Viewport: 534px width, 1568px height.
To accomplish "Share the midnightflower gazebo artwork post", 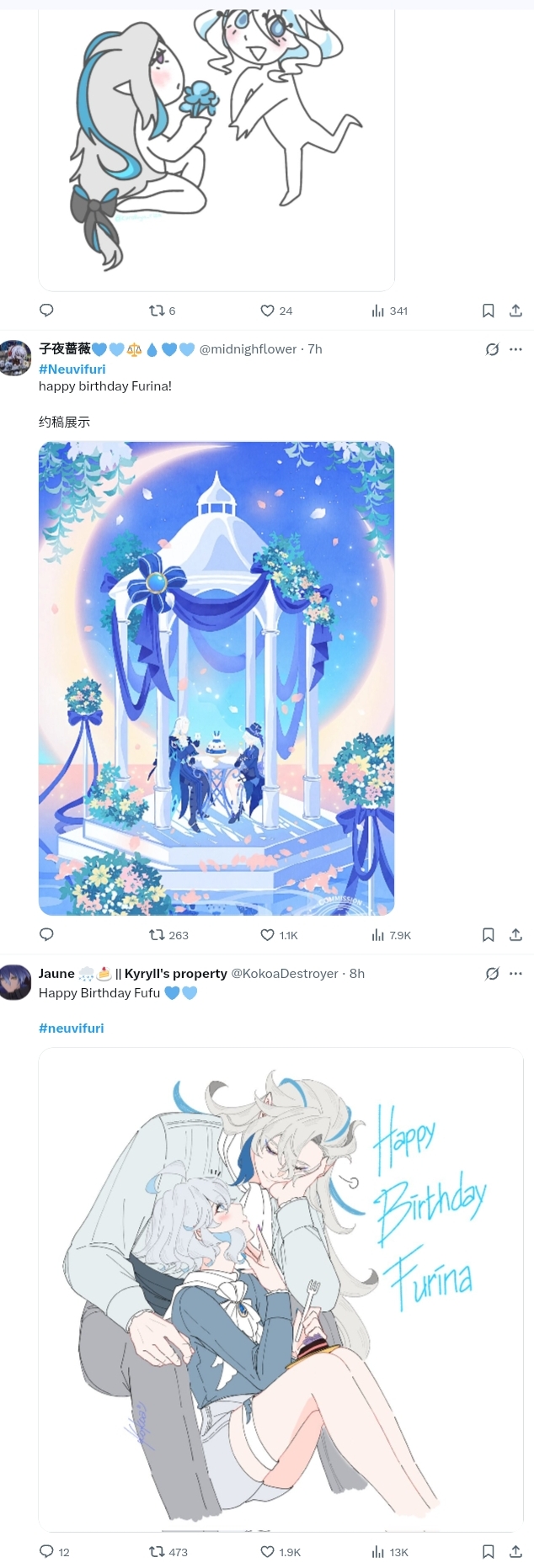I will tap(515, 934).
